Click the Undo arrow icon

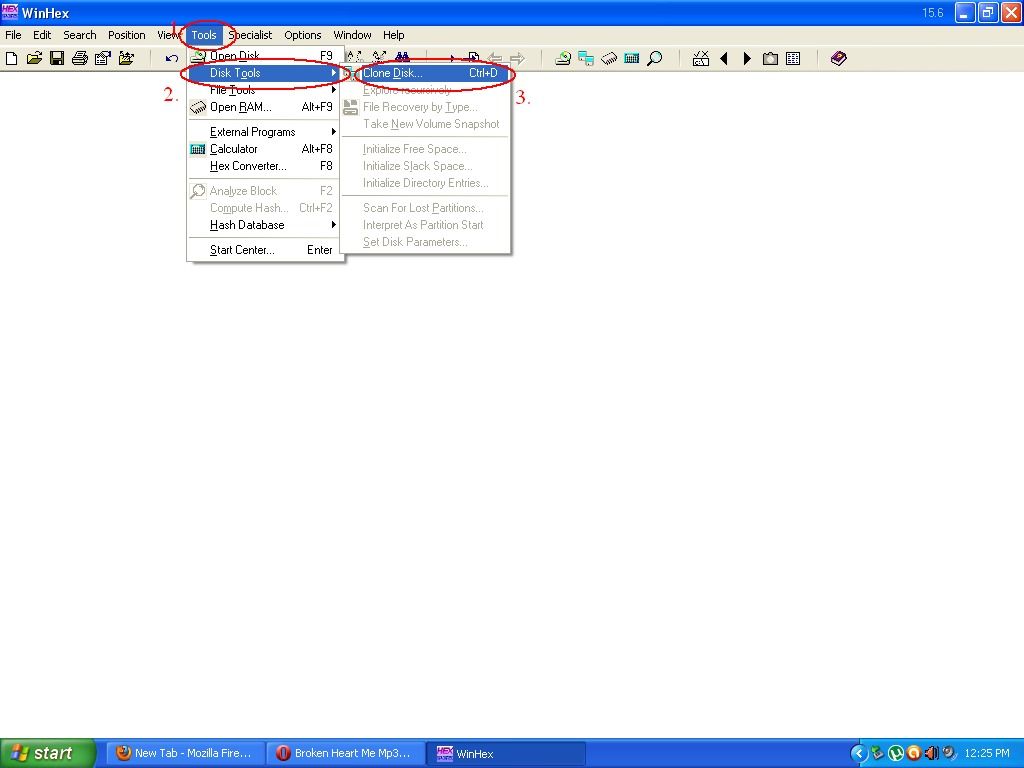tap(171, 59)
